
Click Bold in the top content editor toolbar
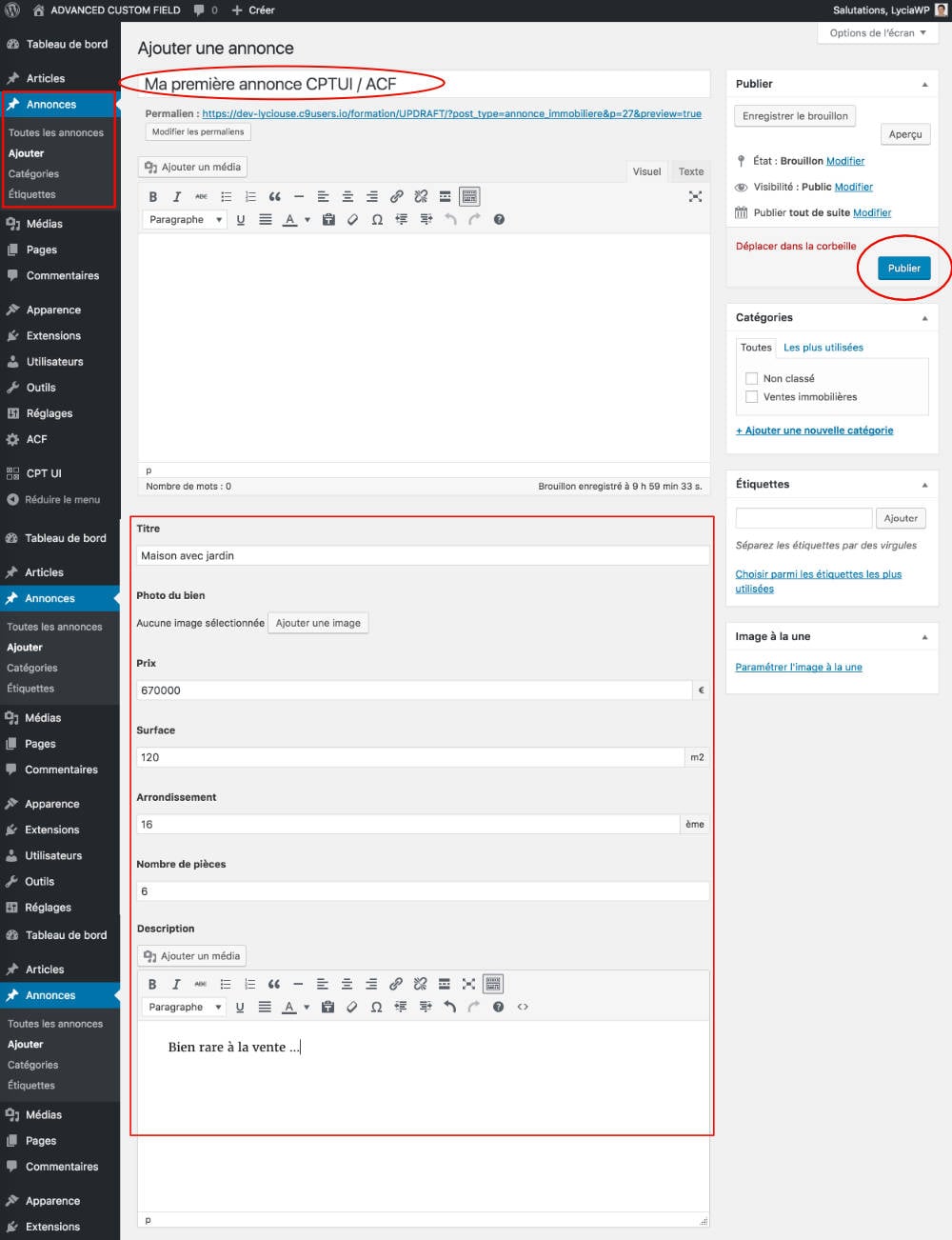pos(152,197)
